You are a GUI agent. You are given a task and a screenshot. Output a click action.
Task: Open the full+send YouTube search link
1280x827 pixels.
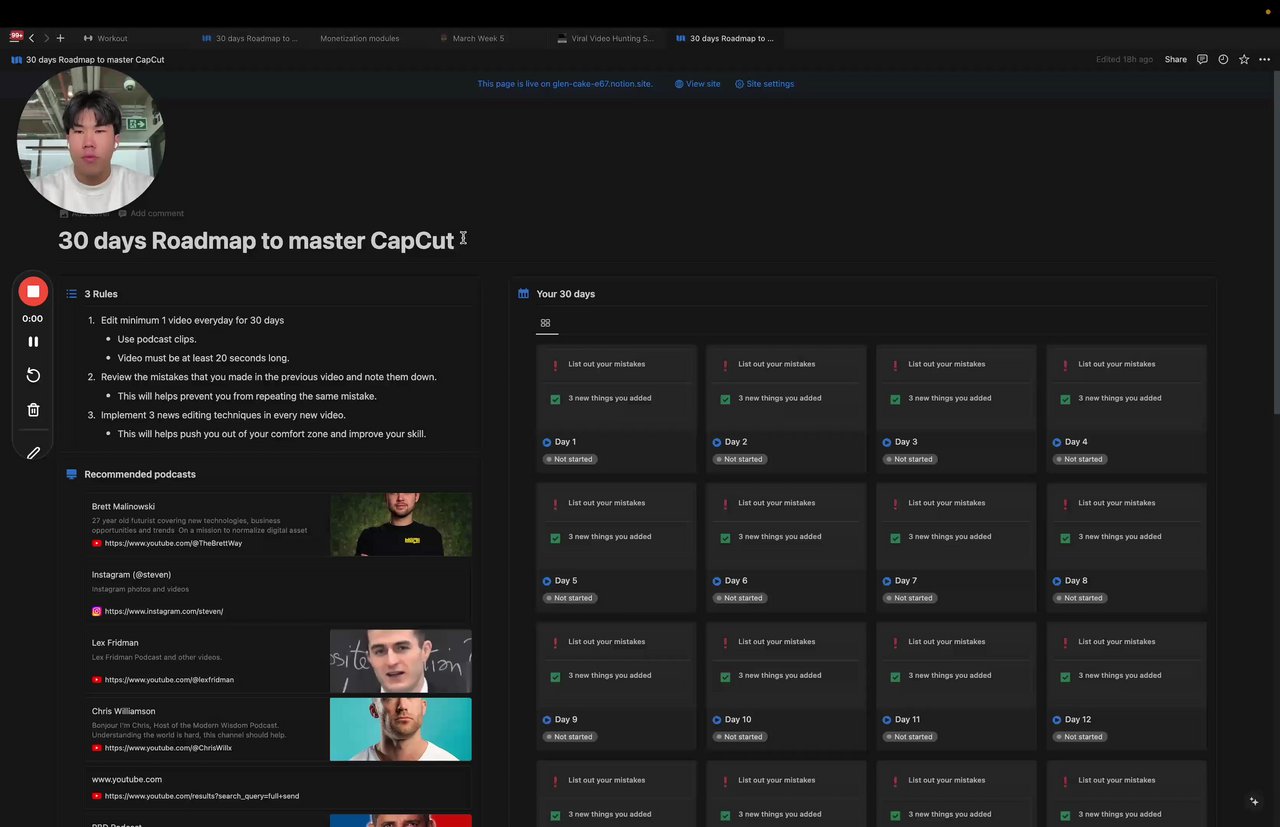202,796
